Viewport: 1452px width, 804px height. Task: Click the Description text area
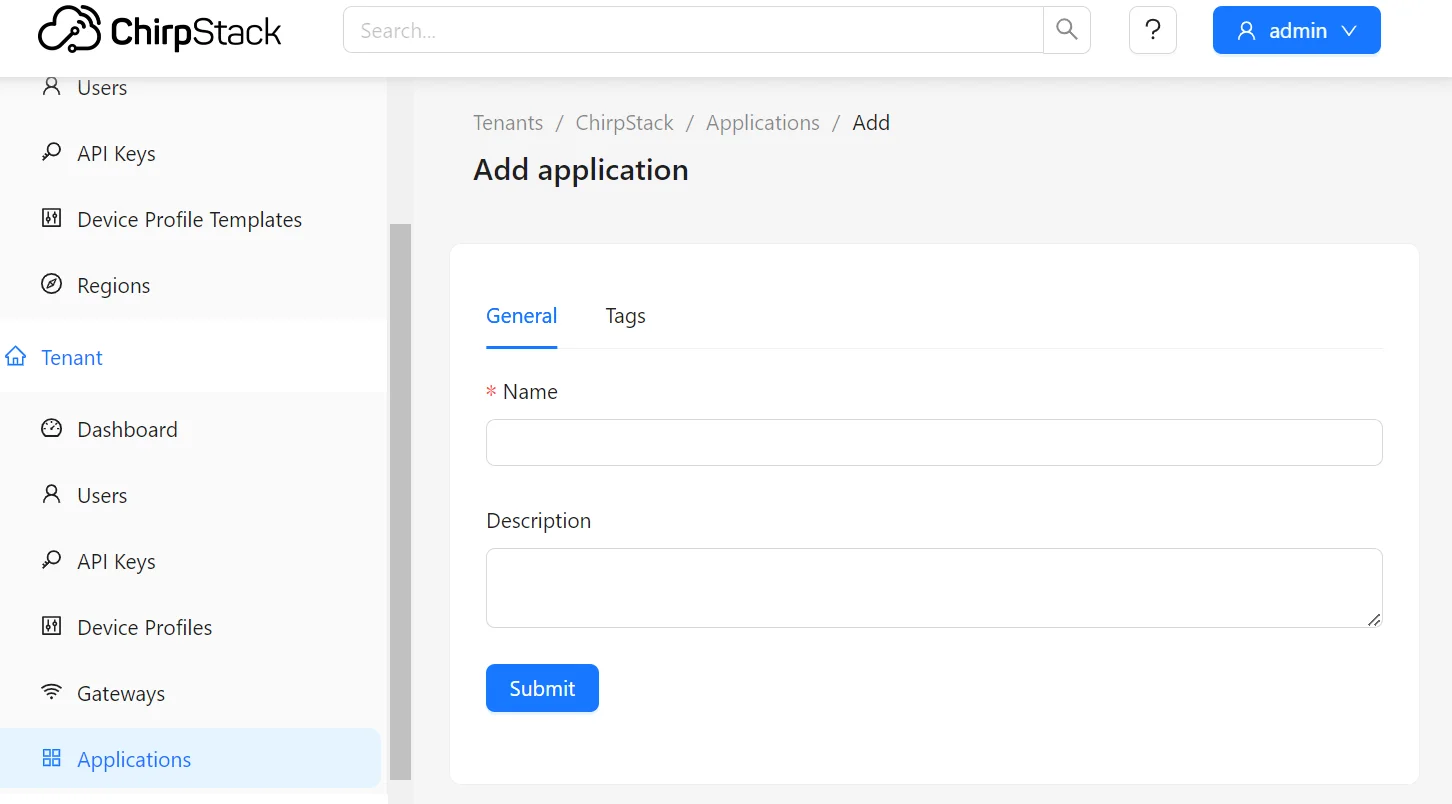(933, 587)
